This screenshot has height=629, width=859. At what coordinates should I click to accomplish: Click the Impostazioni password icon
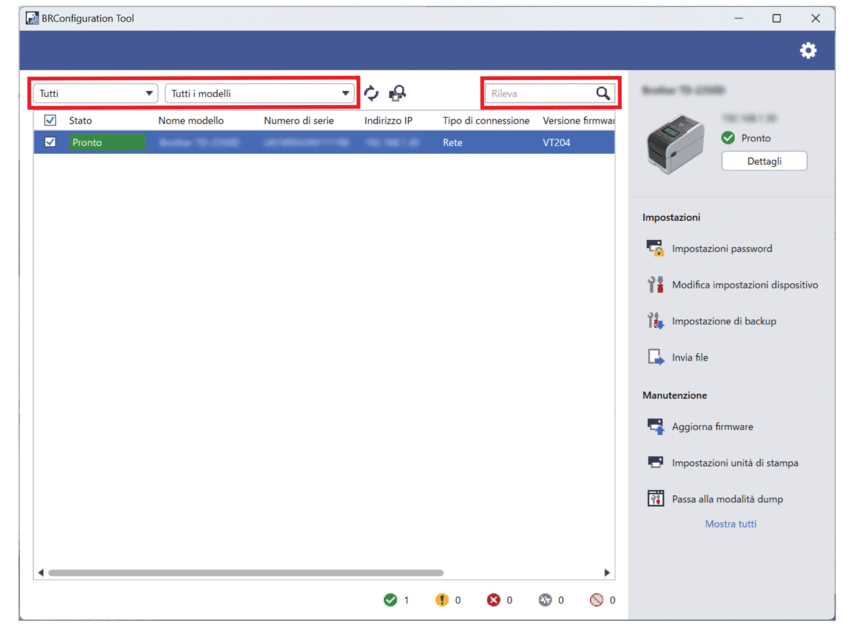[x=655, y=248]
